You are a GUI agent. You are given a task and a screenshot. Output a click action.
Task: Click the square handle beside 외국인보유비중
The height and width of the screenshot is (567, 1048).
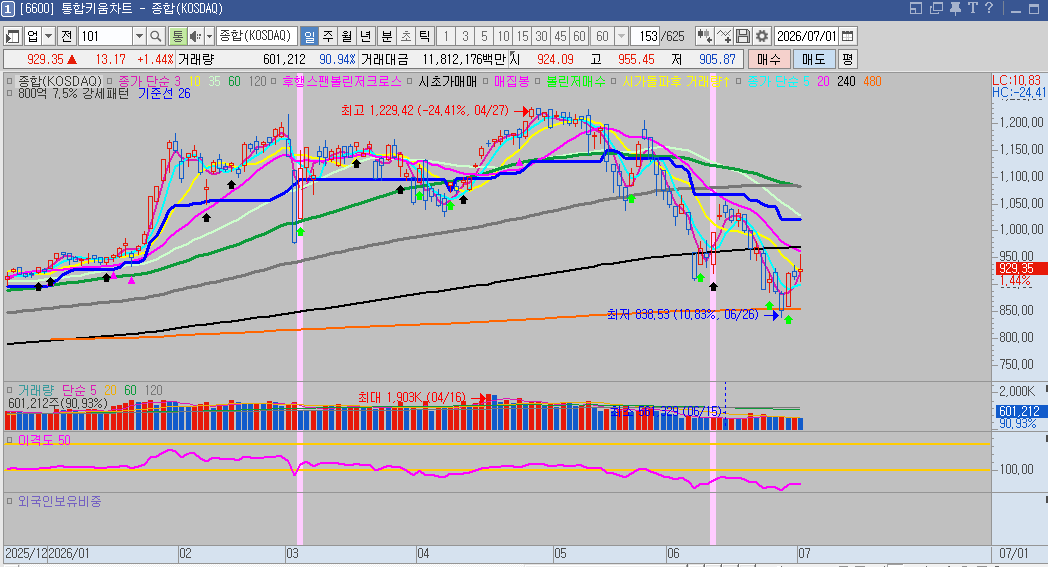[x=9, y=501]
